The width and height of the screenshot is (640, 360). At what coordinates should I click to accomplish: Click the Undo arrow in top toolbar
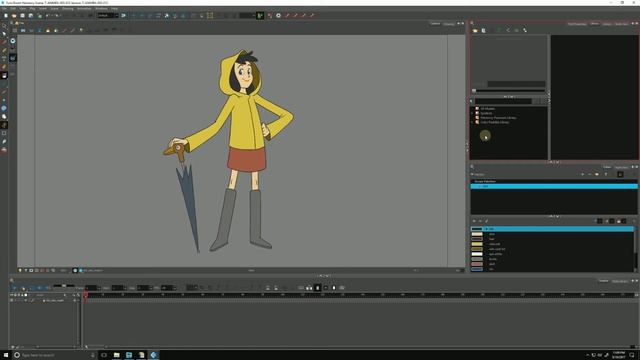click(x=48, y=16)
